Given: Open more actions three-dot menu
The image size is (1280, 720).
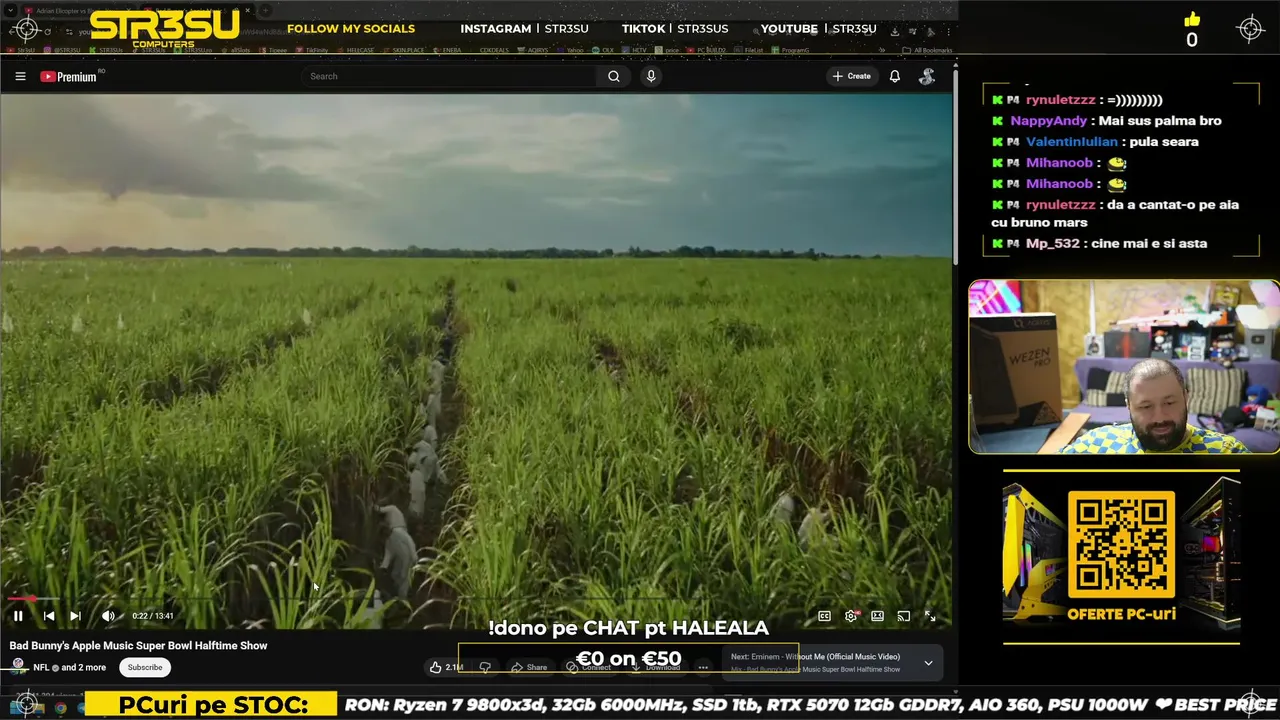Looking at the screenshot, I should (x=703, y=667).
